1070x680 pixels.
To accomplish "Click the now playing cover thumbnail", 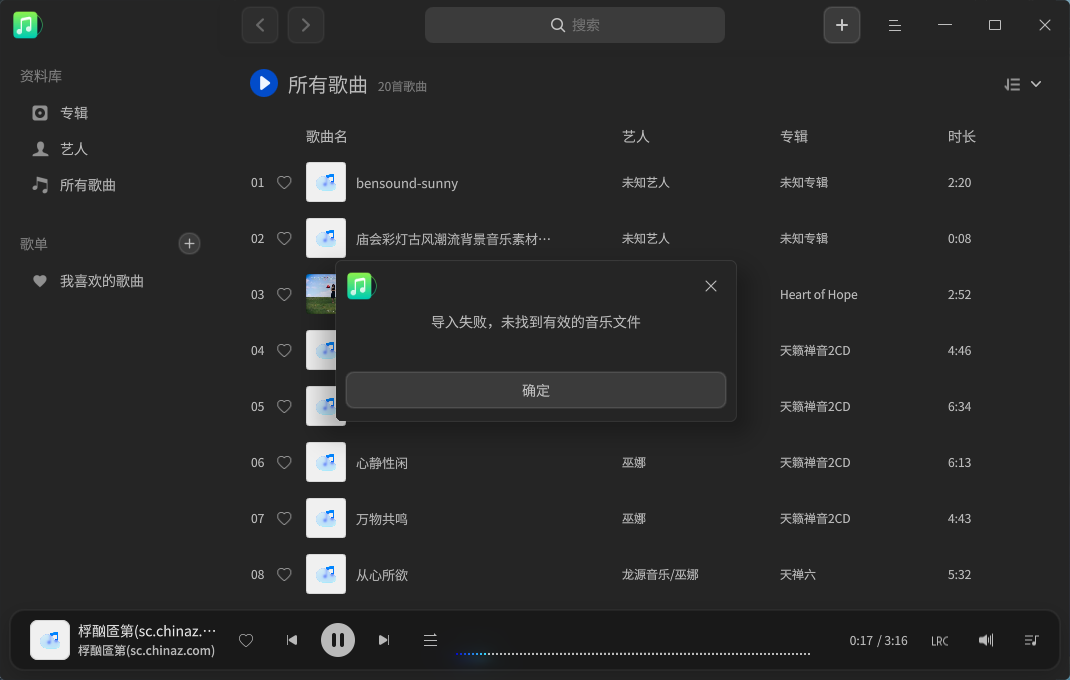I will point(50,640).
